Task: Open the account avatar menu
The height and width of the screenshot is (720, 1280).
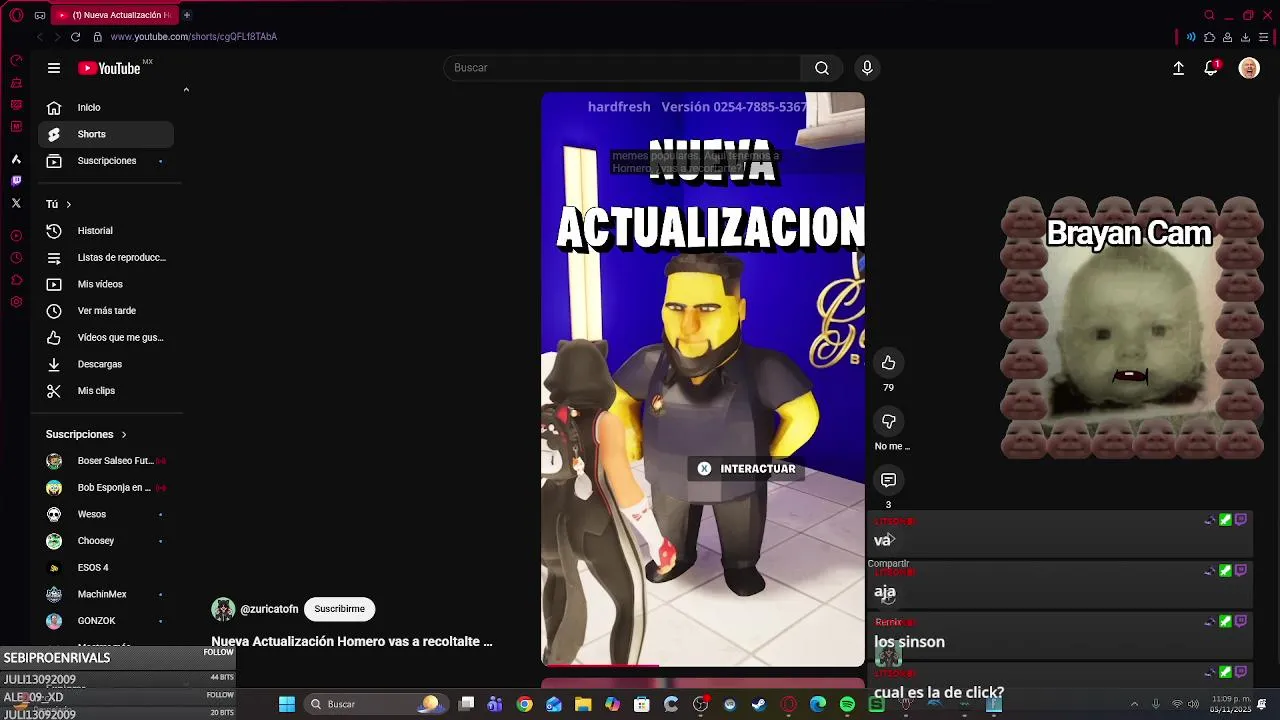Action: pos(1249,68)
